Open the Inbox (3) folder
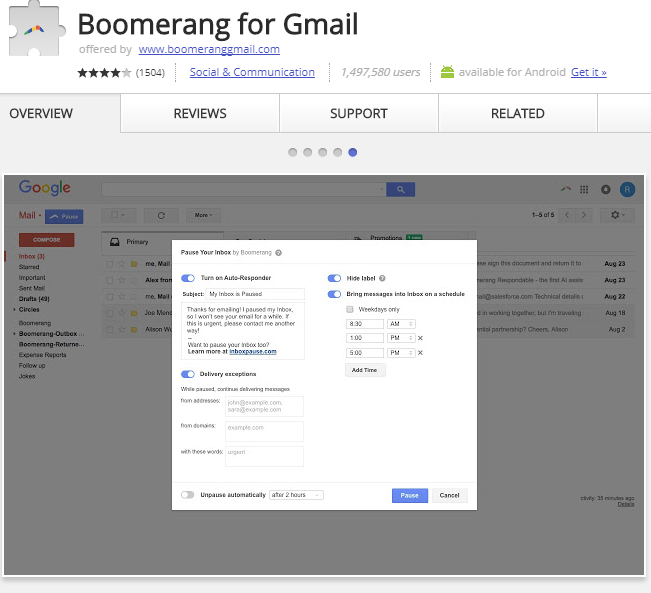 32,256
